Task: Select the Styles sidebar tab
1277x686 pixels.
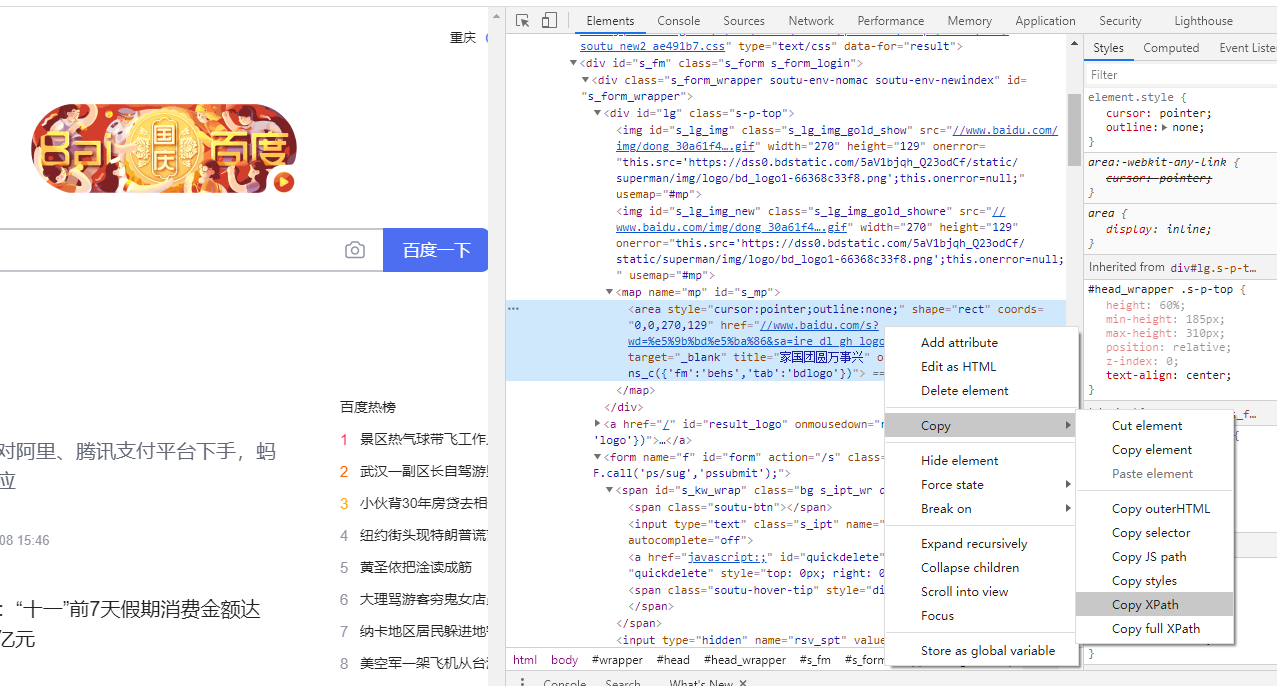Action: (1108, 48)
